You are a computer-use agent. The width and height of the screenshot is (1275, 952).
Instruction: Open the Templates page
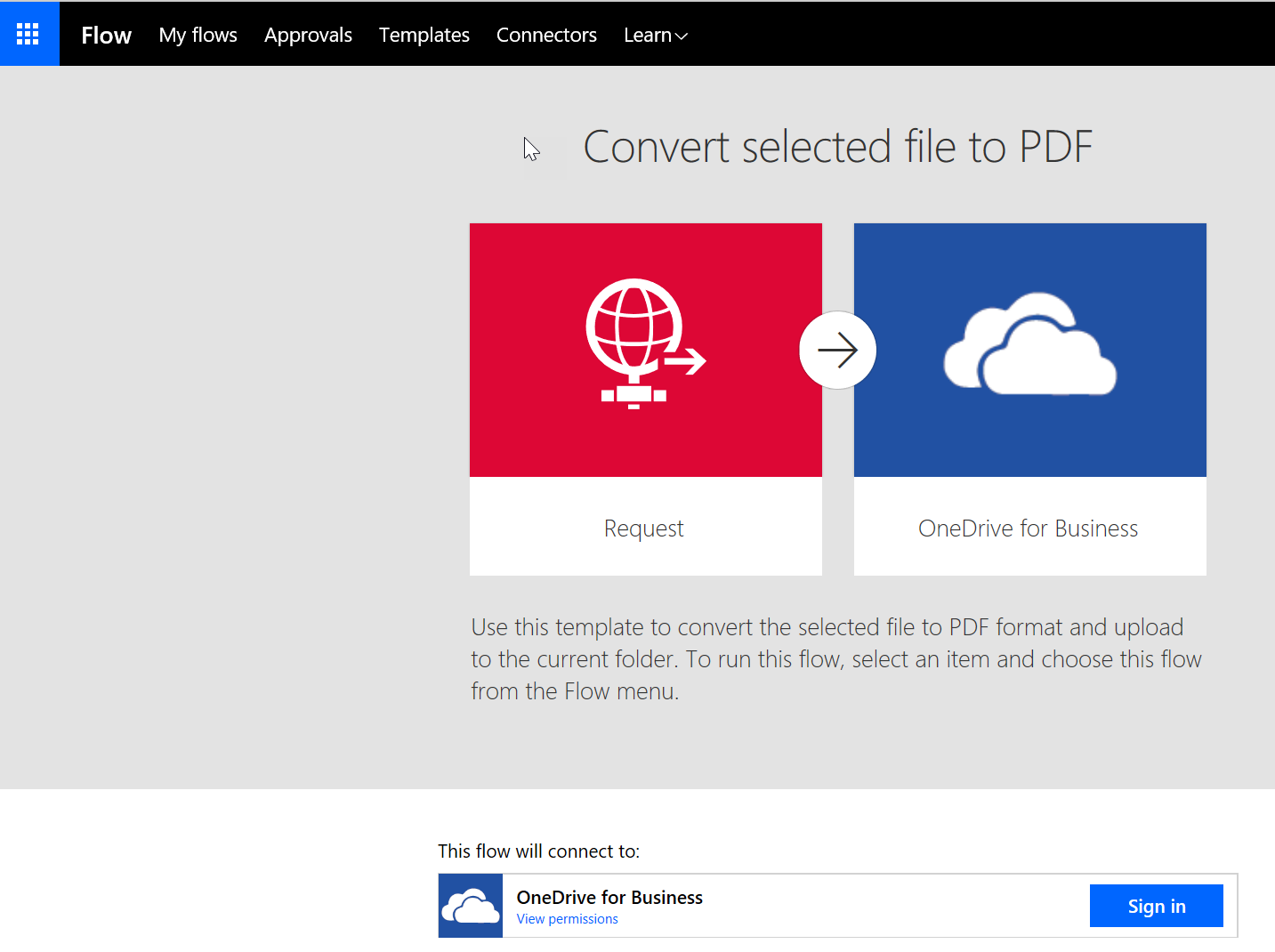(x=424, y=35)
